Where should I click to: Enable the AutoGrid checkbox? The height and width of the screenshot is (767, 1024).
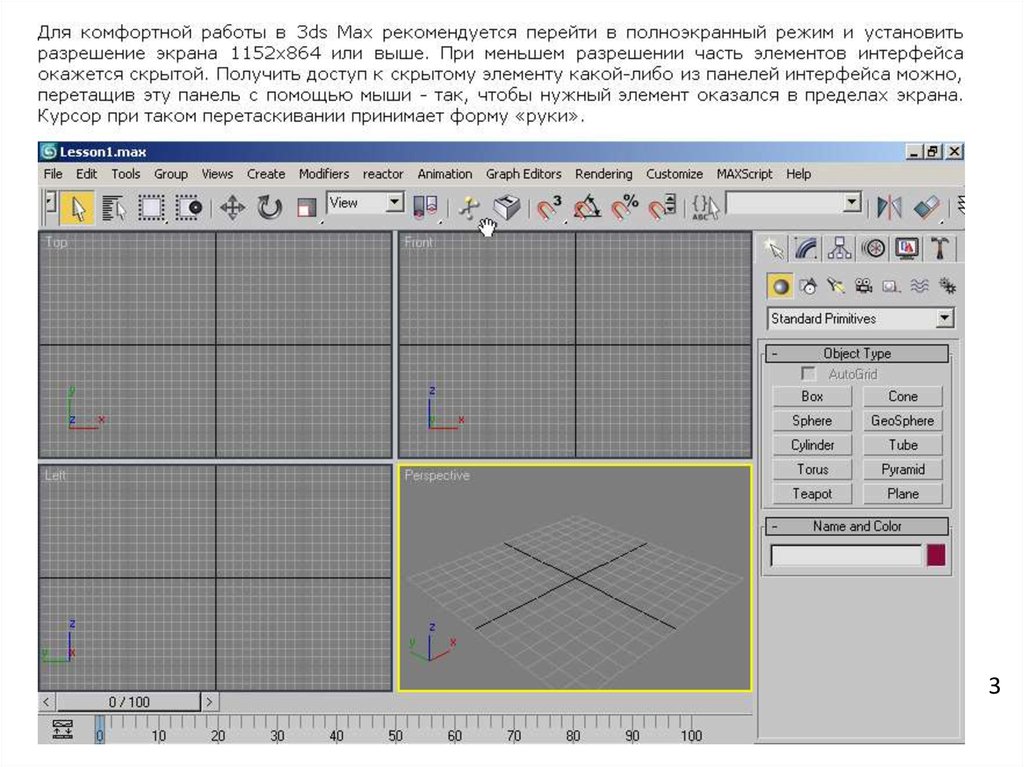click(809, 374)
